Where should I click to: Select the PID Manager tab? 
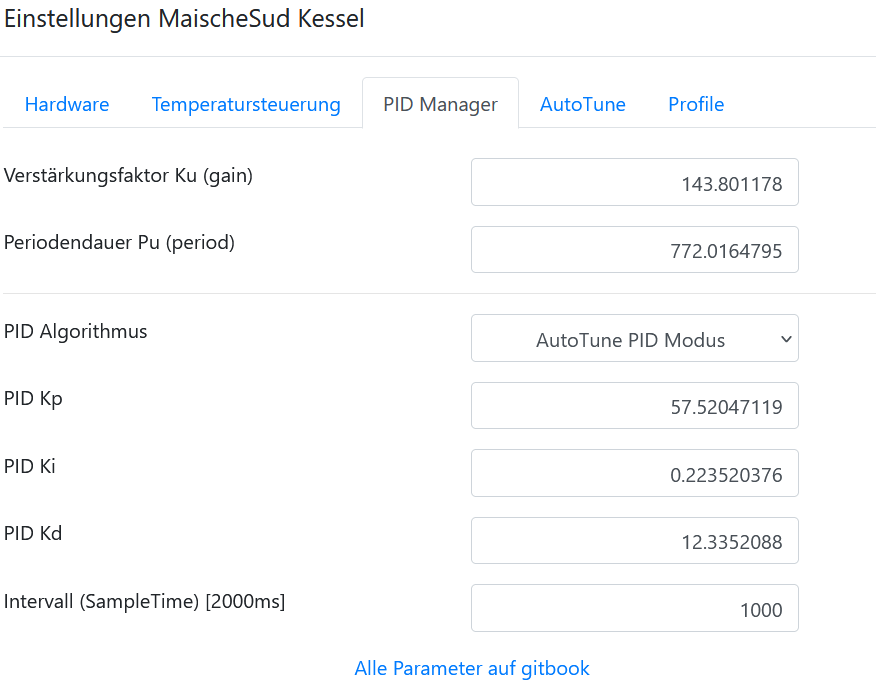pos(440,104)
